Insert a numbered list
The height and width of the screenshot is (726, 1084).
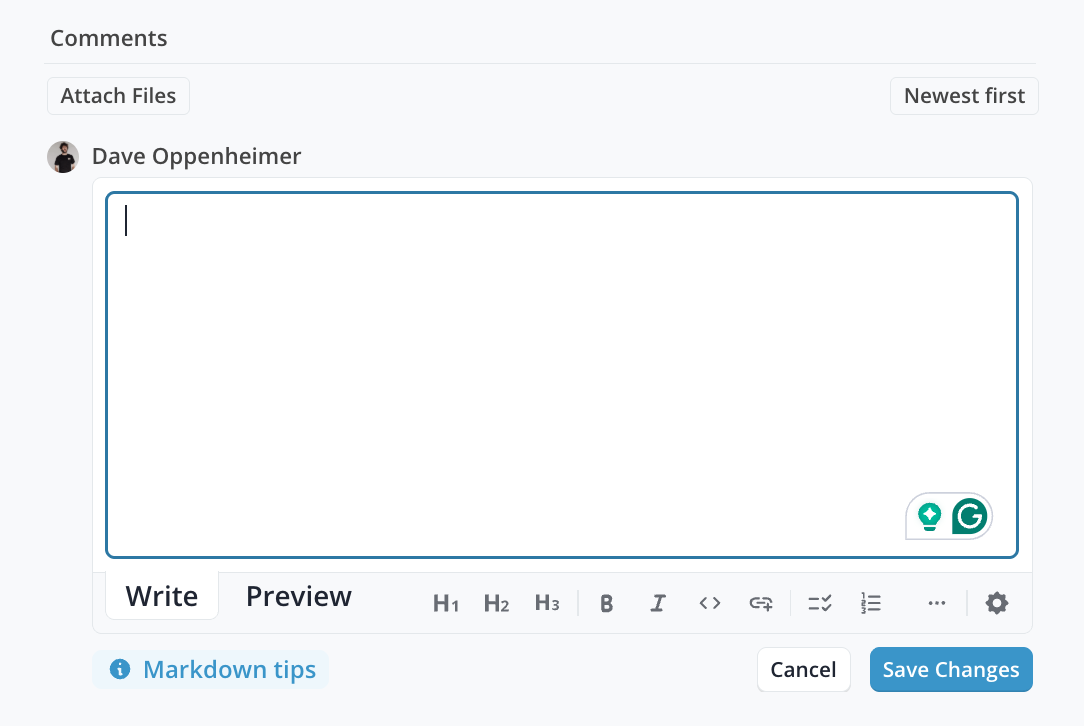(871, 603)
